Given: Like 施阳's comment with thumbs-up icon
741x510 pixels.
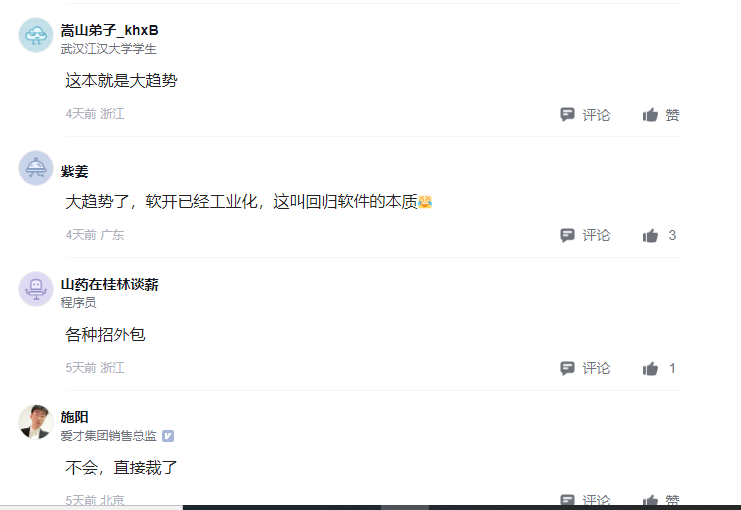Looking at the screenshot, I should (650, 500).
